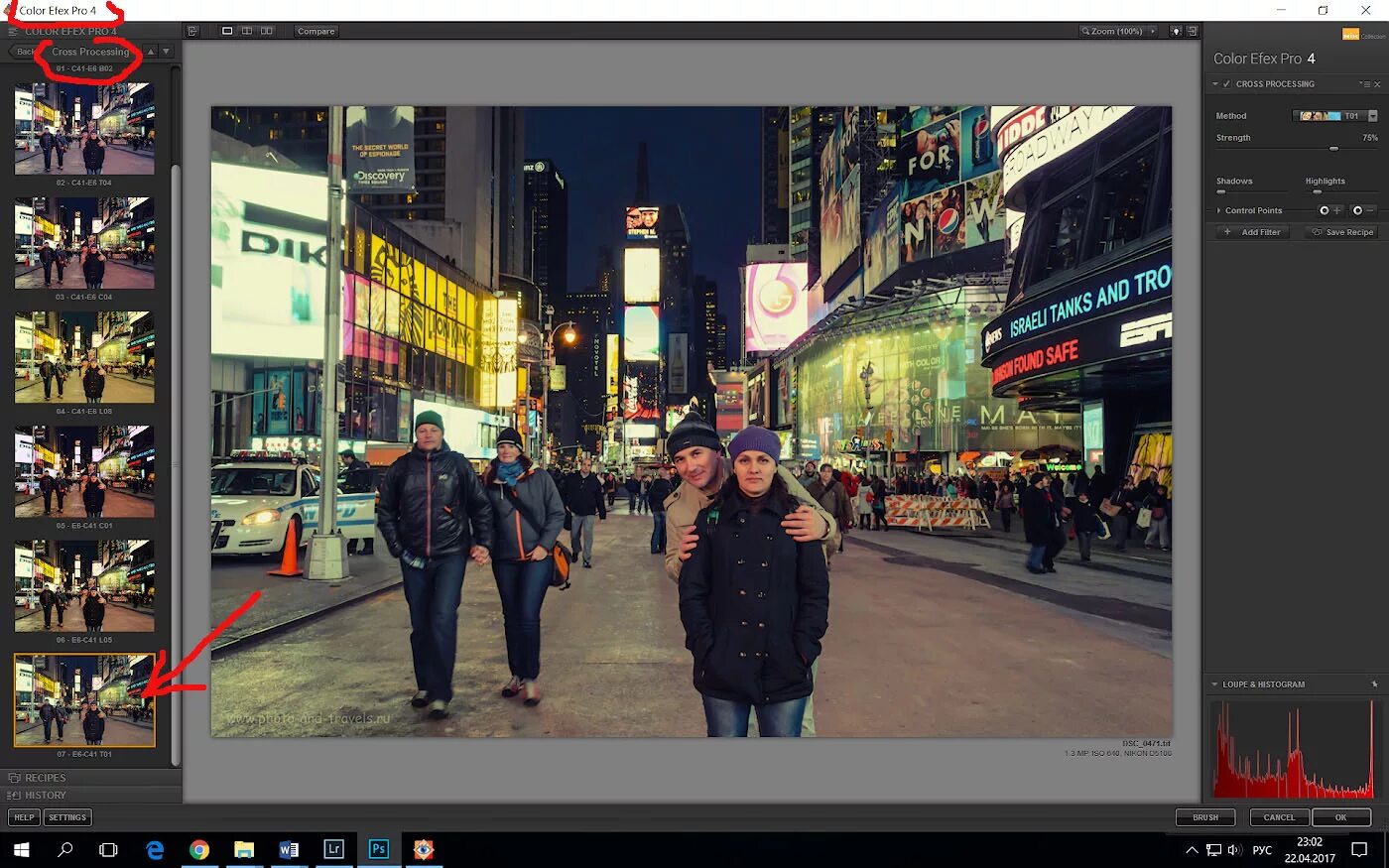
Task: Switch to side-by-side preview view
Action: 267,31
